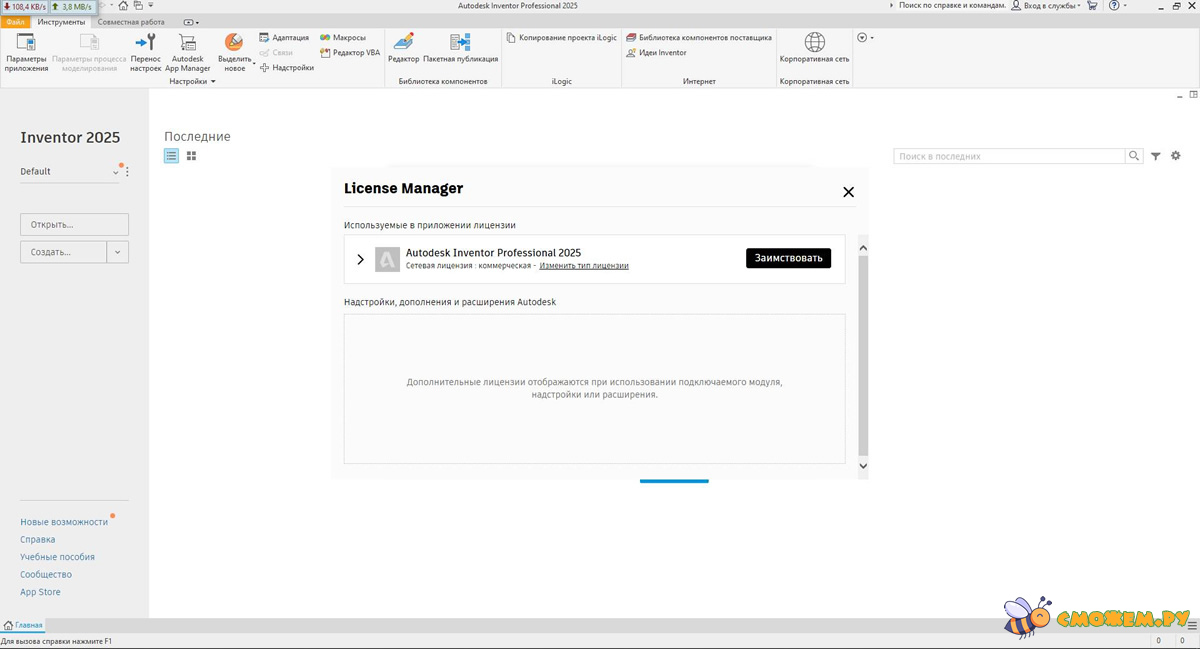This screenshot has width=1200, height=649.
Task: Open the App Store link
Action: [x=41, y=592]
